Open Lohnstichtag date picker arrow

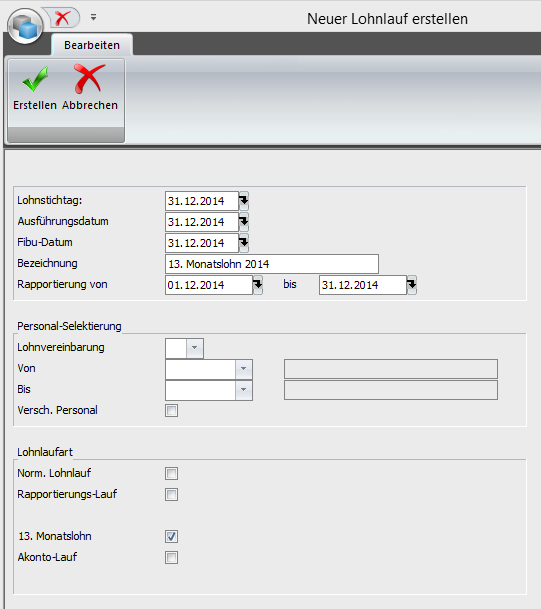244,201
